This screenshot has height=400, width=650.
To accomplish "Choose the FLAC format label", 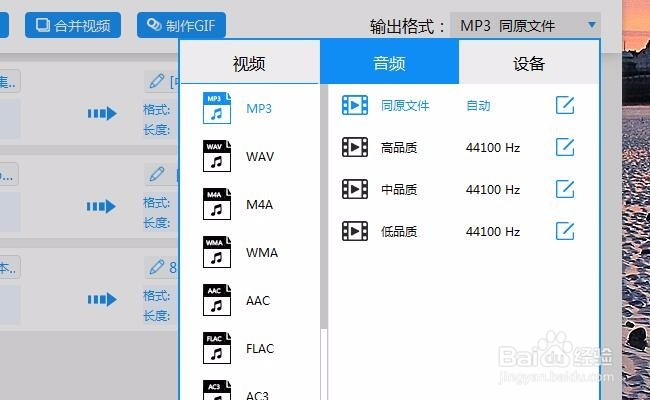I will point(260,349).
